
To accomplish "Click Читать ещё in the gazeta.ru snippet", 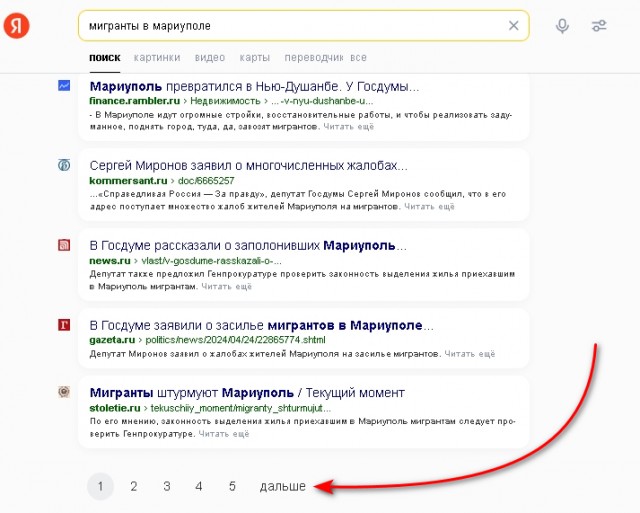I will click(469, 354).
